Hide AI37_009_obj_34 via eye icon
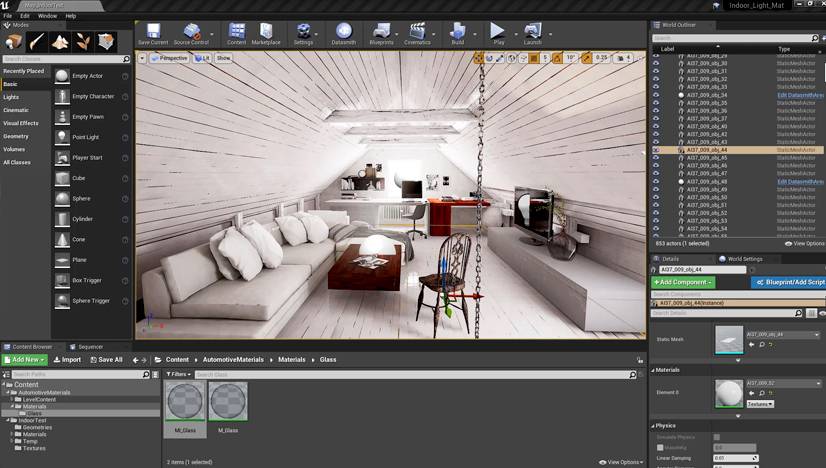Screen dimensions: 826x468 click(656, 95)
